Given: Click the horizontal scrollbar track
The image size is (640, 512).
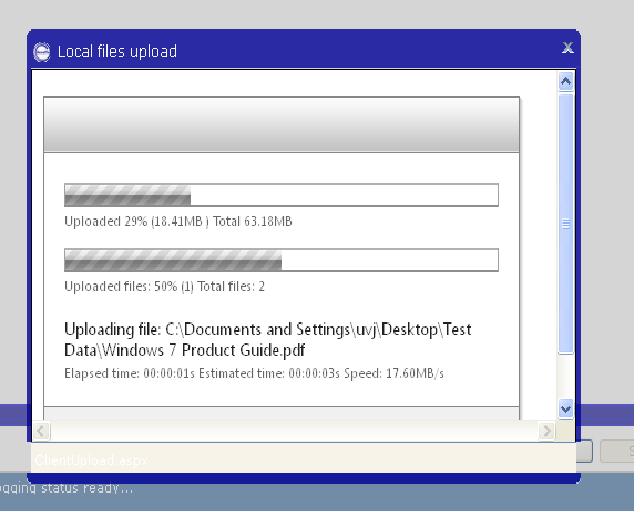Looking at the screenshot, I should 294,431.
